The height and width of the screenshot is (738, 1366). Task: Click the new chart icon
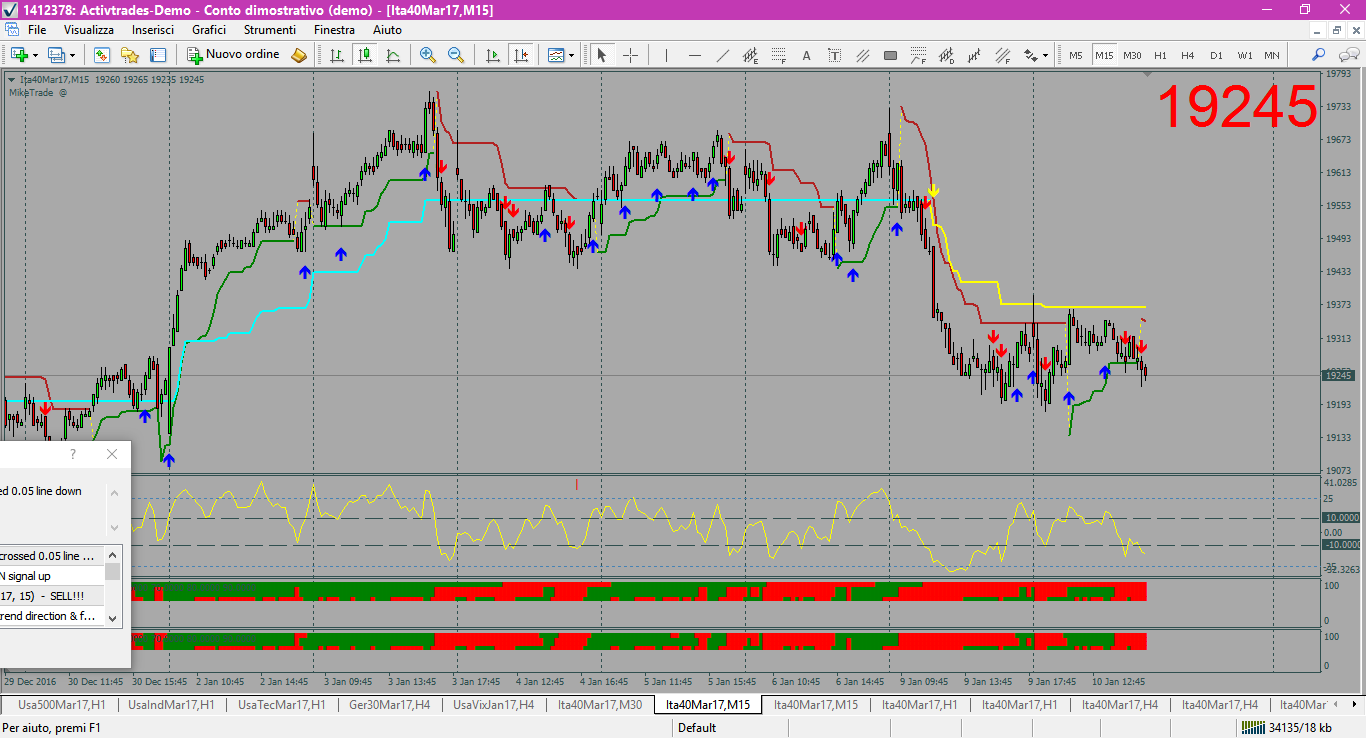19,55
